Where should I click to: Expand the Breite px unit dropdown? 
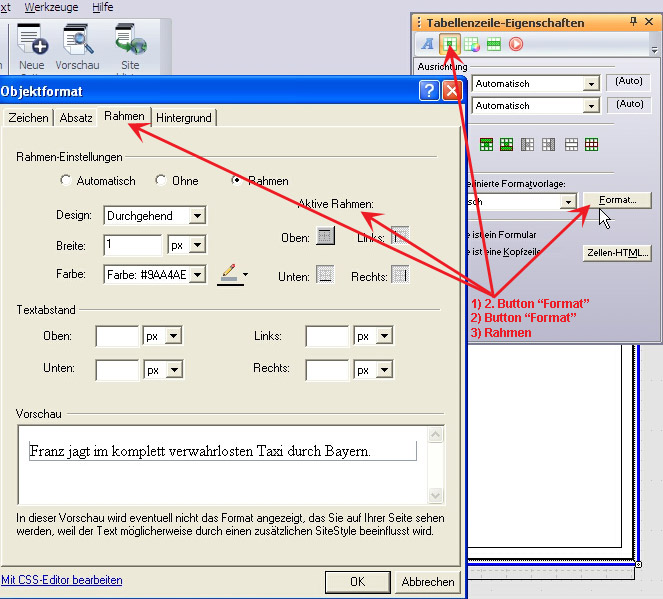(186, 245)
